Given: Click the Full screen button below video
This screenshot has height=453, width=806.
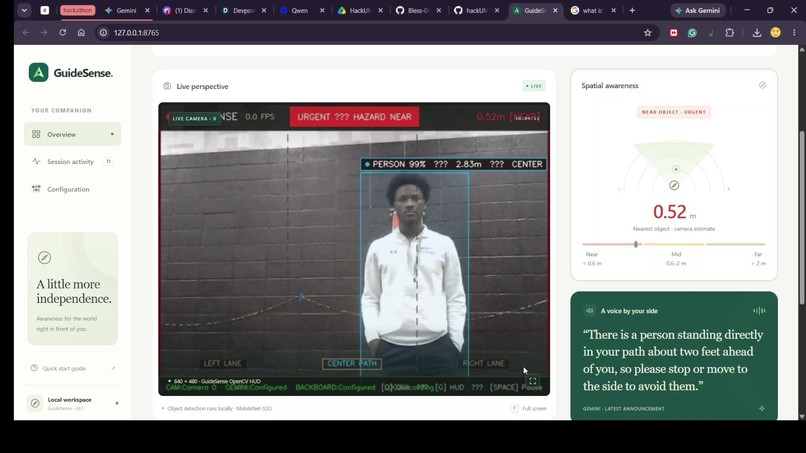Looking at the screenshot, I should tap(529, 408).
